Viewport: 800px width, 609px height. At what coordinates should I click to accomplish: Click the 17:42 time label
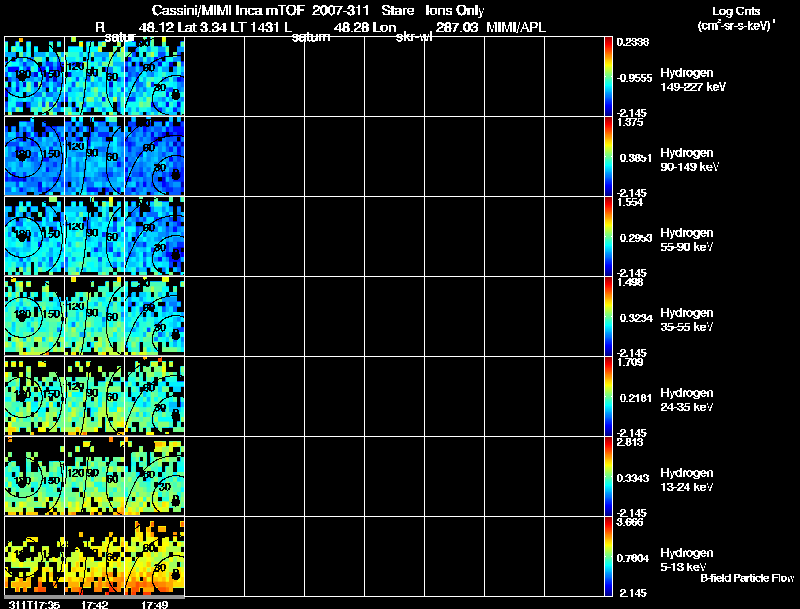(x=94, y=604)
